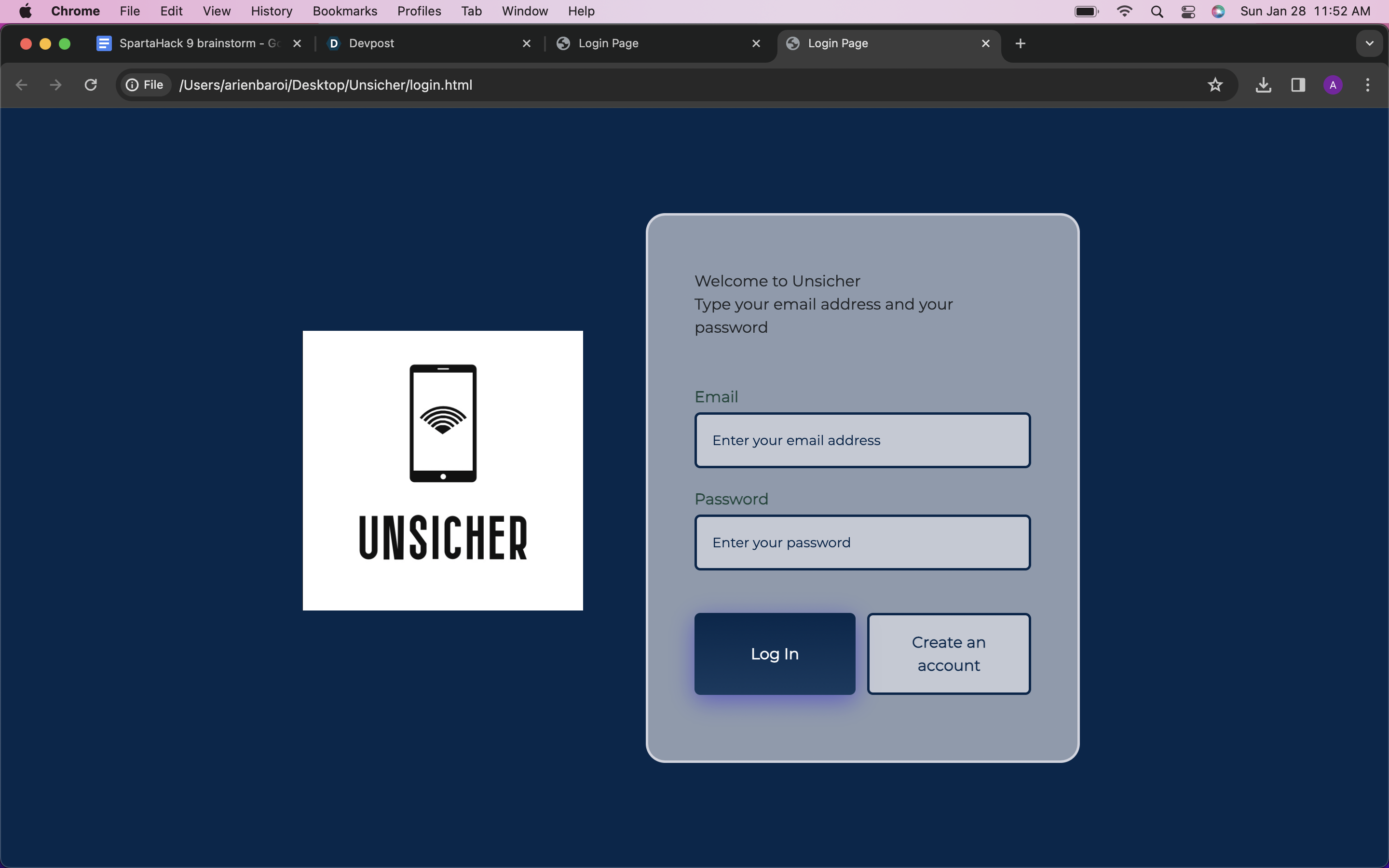1389x868 pixels.
Task: Open Chrome three-dot menu
Action: tap(1368, 85)
